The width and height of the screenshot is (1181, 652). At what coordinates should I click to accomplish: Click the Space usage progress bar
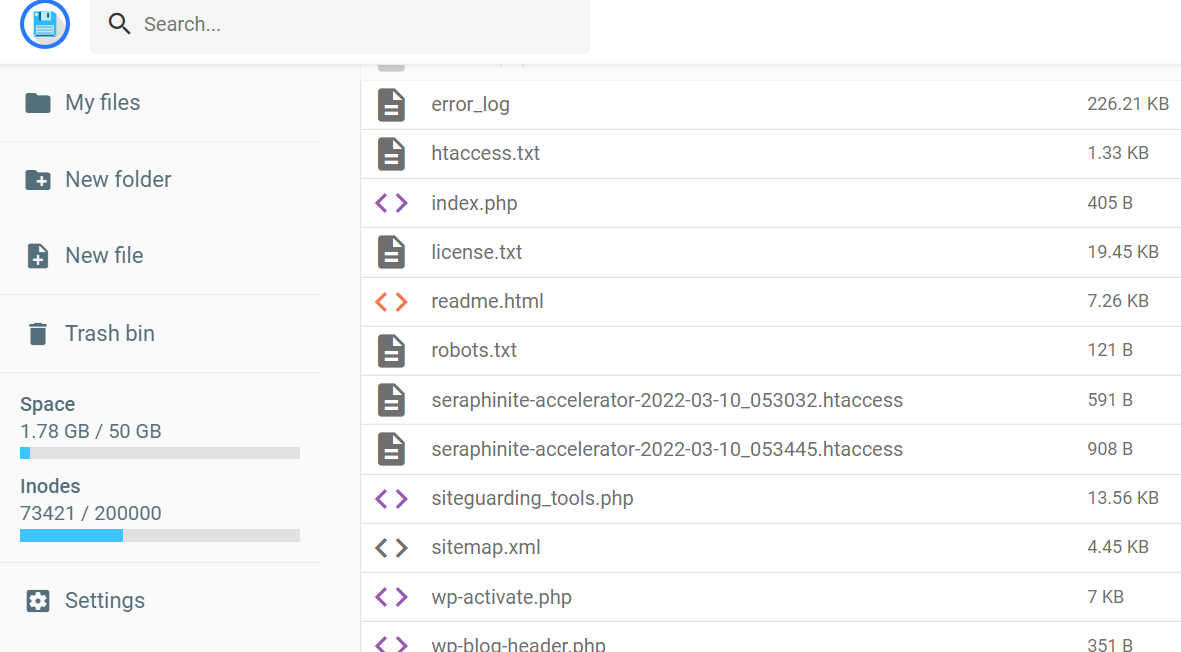tap(160, 453)
